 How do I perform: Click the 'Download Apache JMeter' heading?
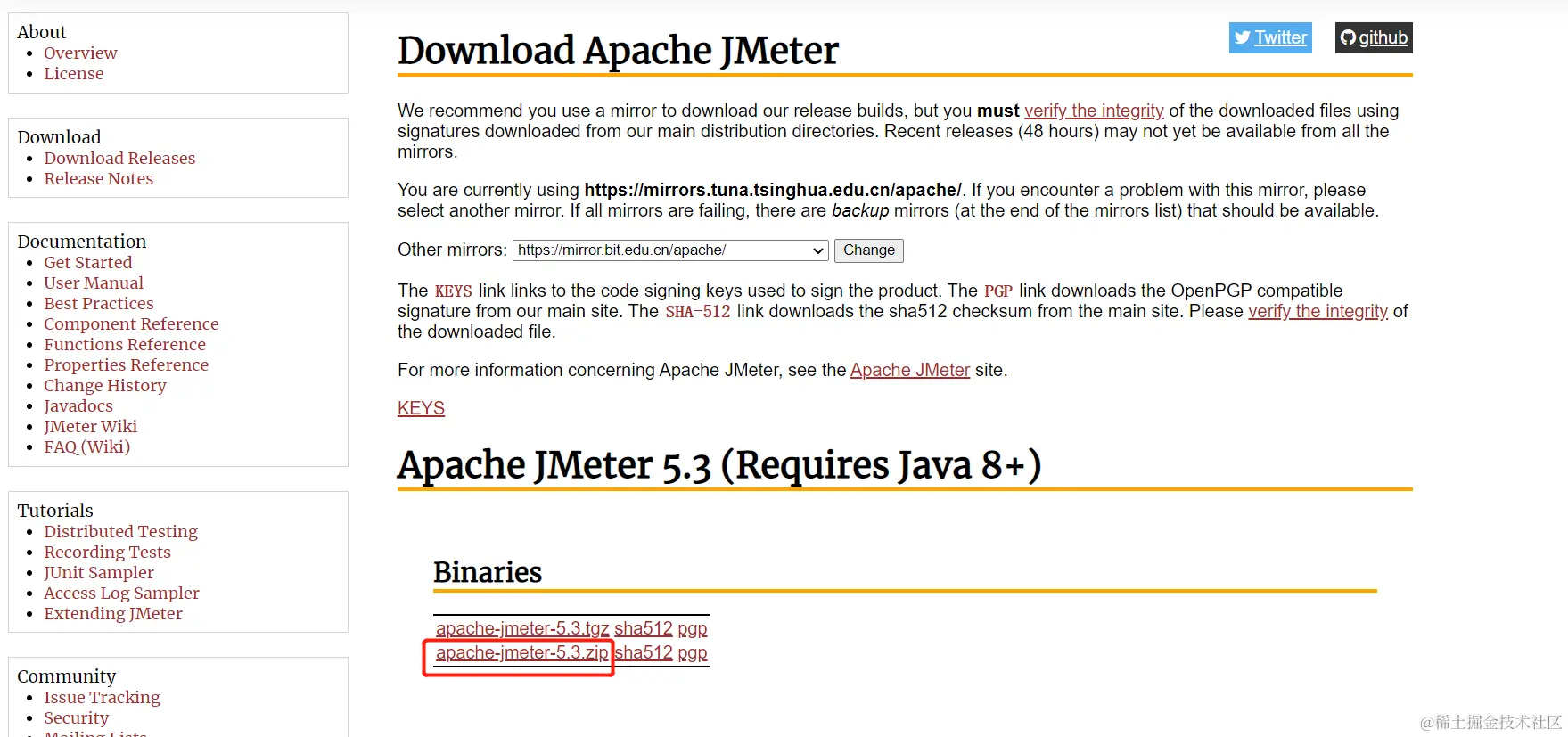click(x=618, y=50)
